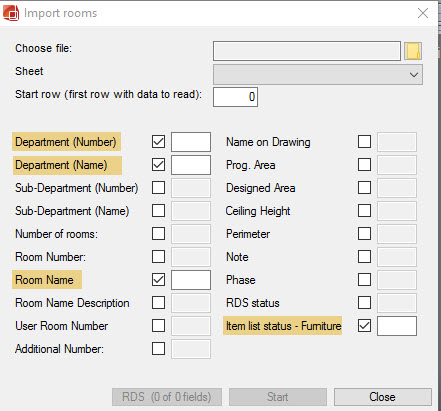Tick the Room Number checkbox
Viewport: 441px width, 411px height.
158,257
